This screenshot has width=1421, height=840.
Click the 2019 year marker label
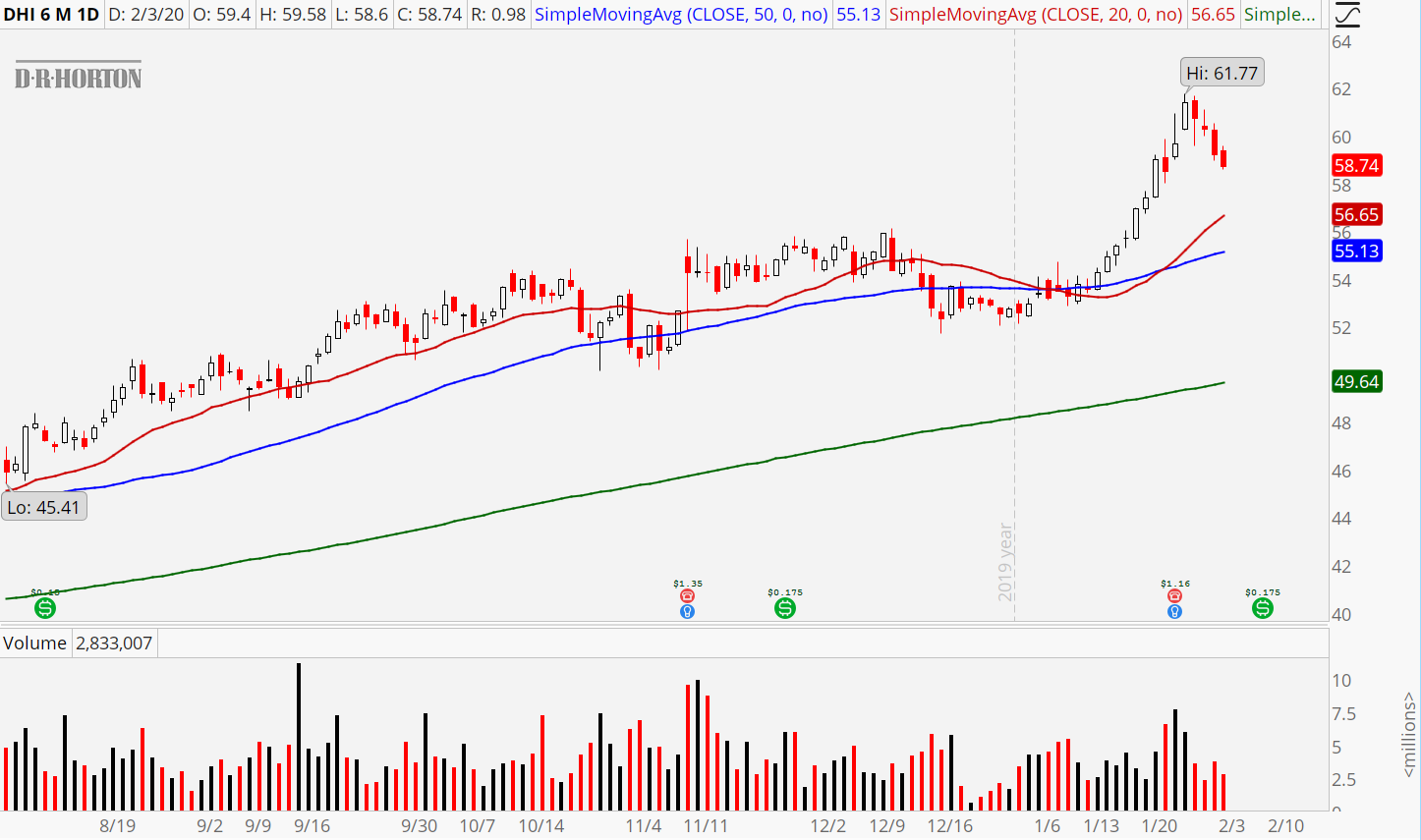pos(1005,562)
